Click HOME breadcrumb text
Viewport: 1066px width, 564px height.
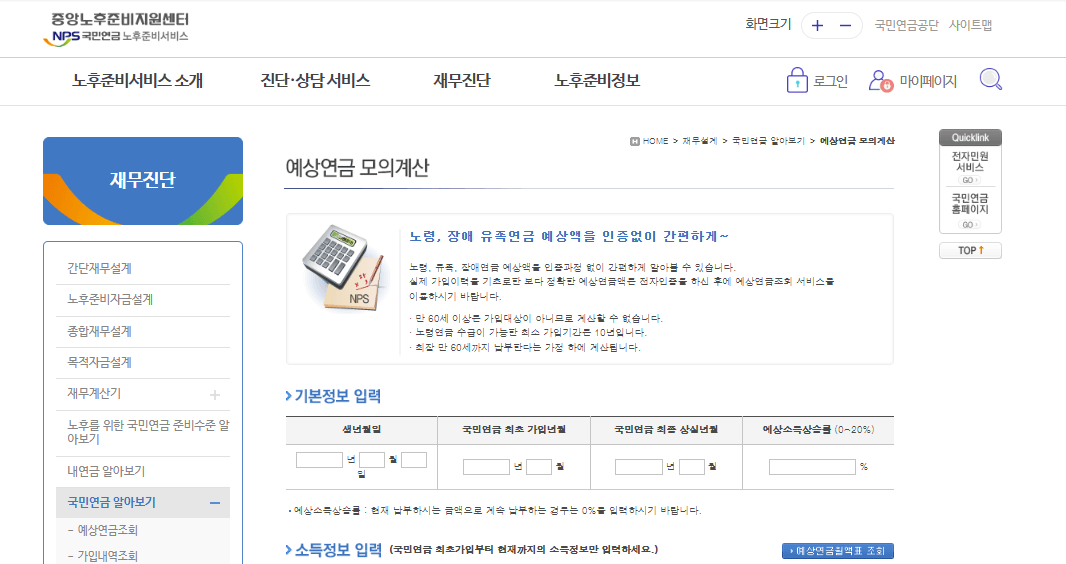655,141
